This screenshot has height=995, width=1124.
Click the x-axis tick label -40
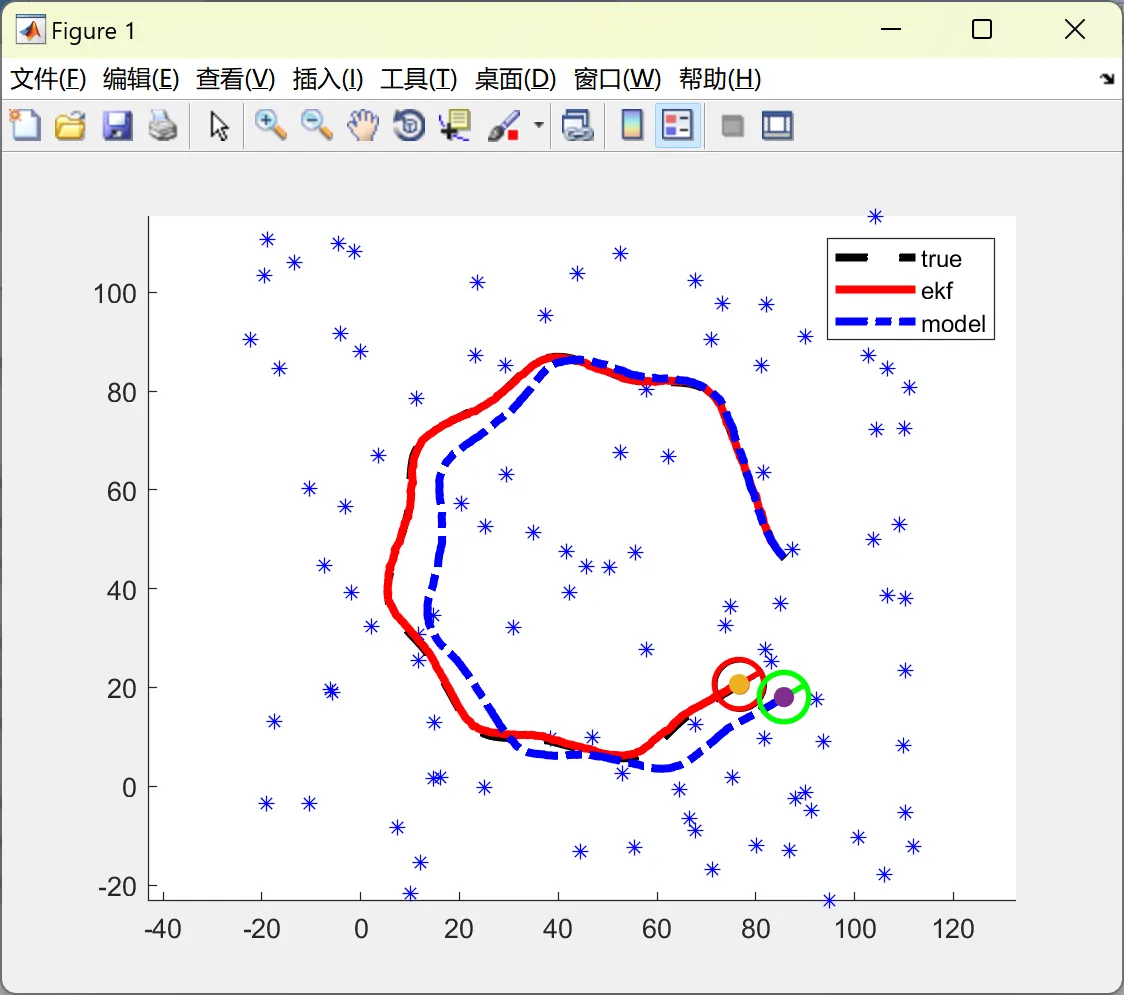point(163,929)
